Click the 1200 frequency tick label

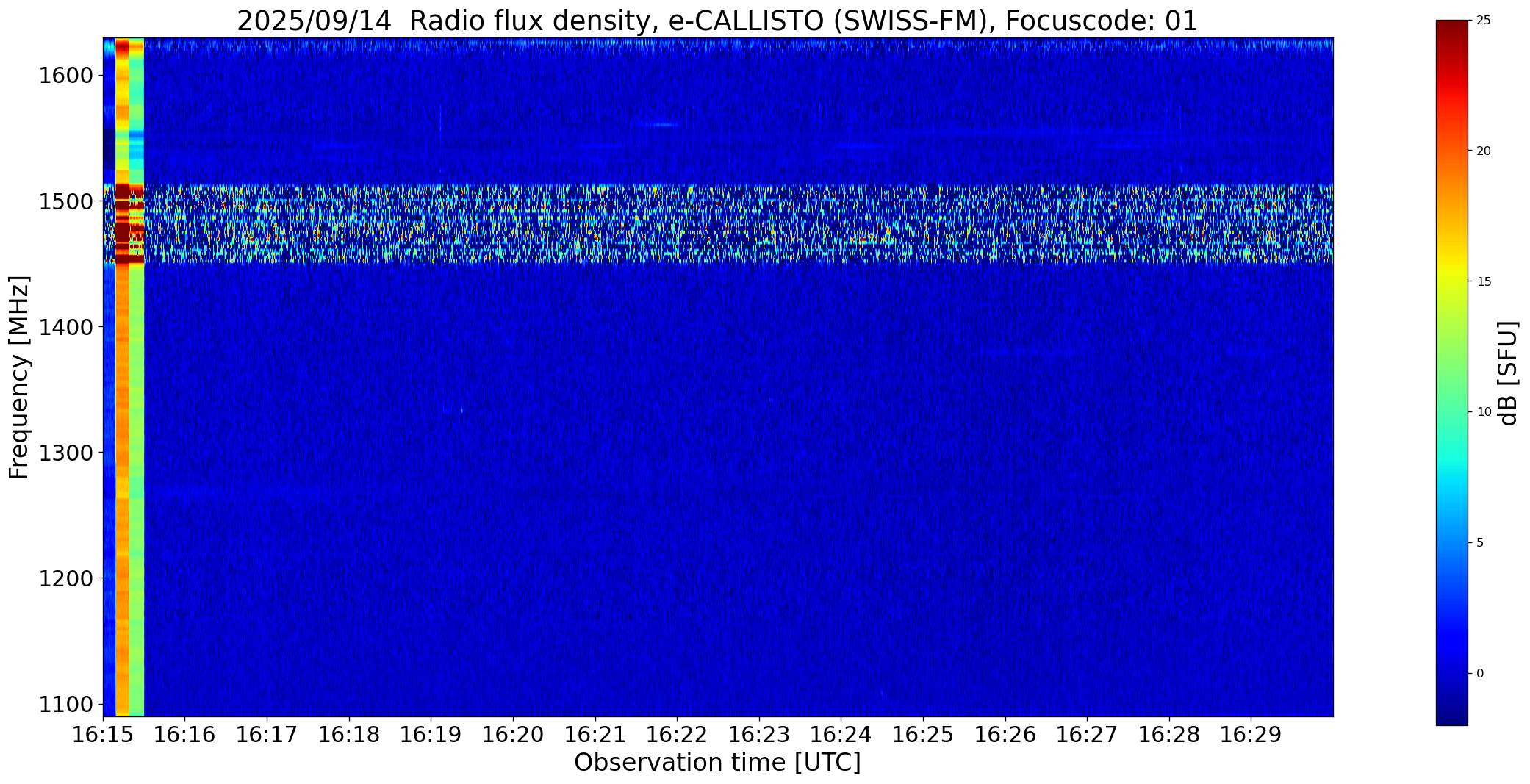(x=65, y=578)
